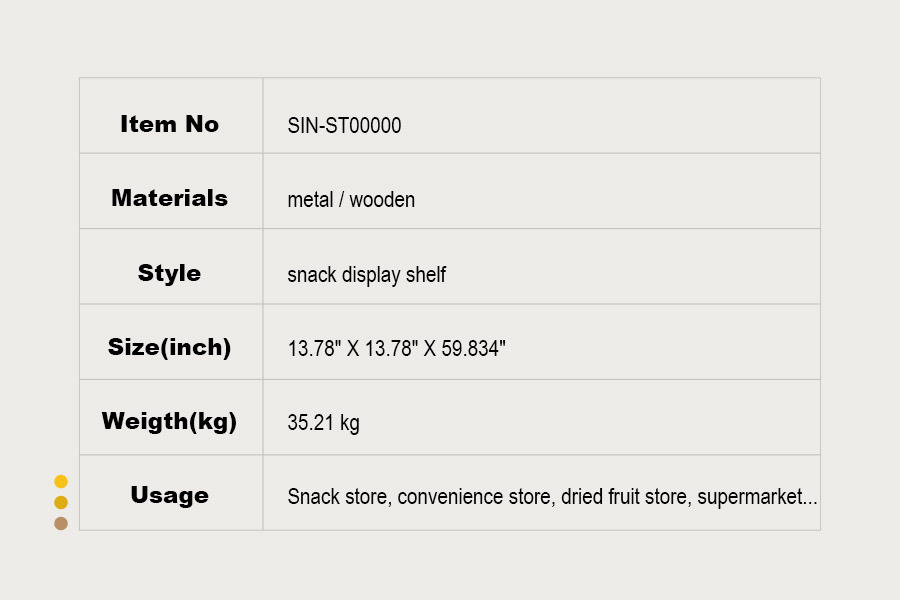
Task: Click the SIN-ST00000 item number value
Action: tap(344, 125)
